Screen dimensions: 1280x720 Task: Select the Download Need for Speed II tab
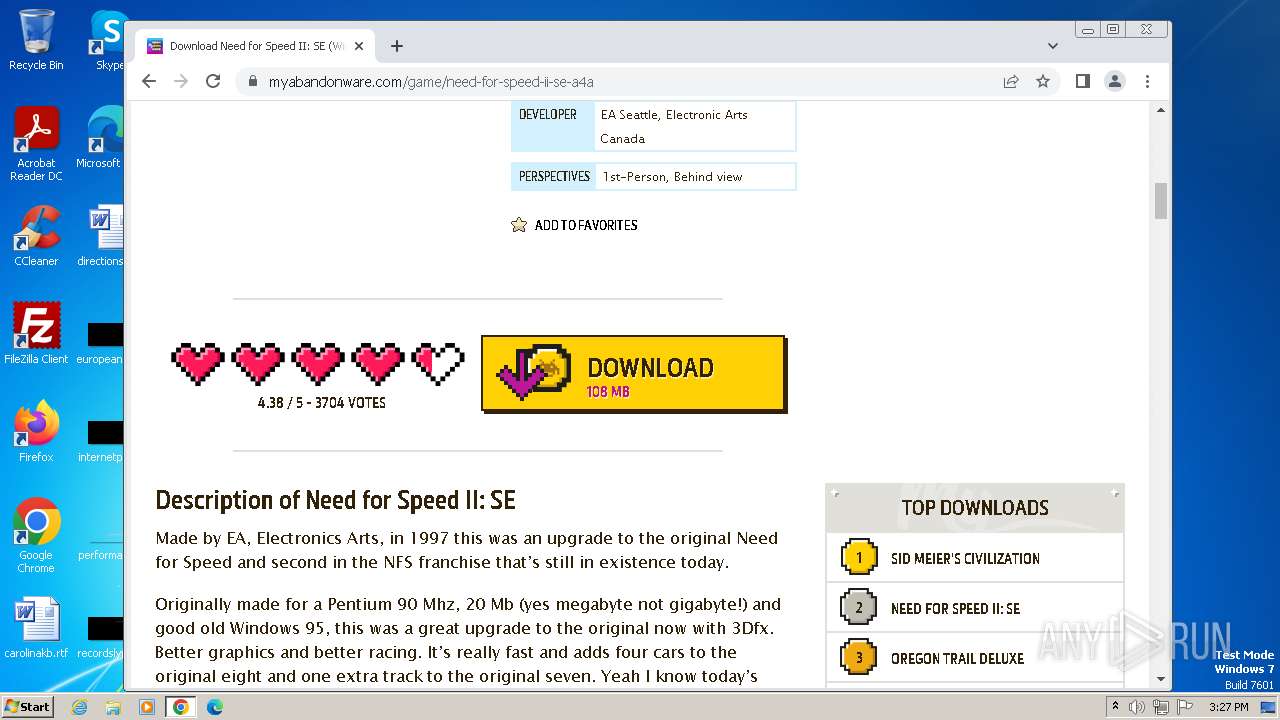pos(255,46)
